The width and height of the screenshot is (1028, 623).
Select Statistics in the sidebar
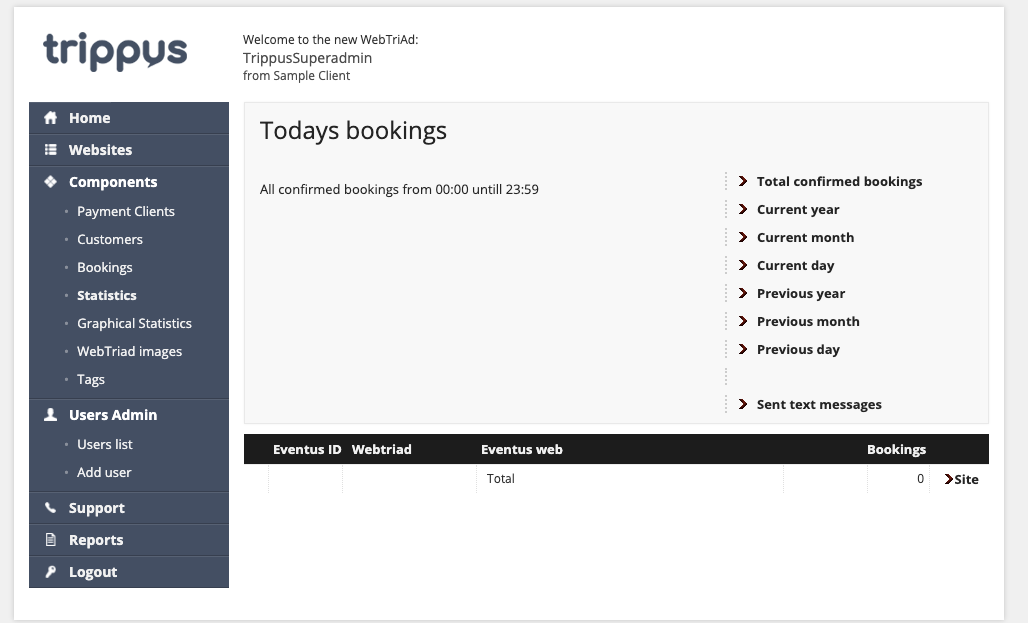[x=107, y=295]
